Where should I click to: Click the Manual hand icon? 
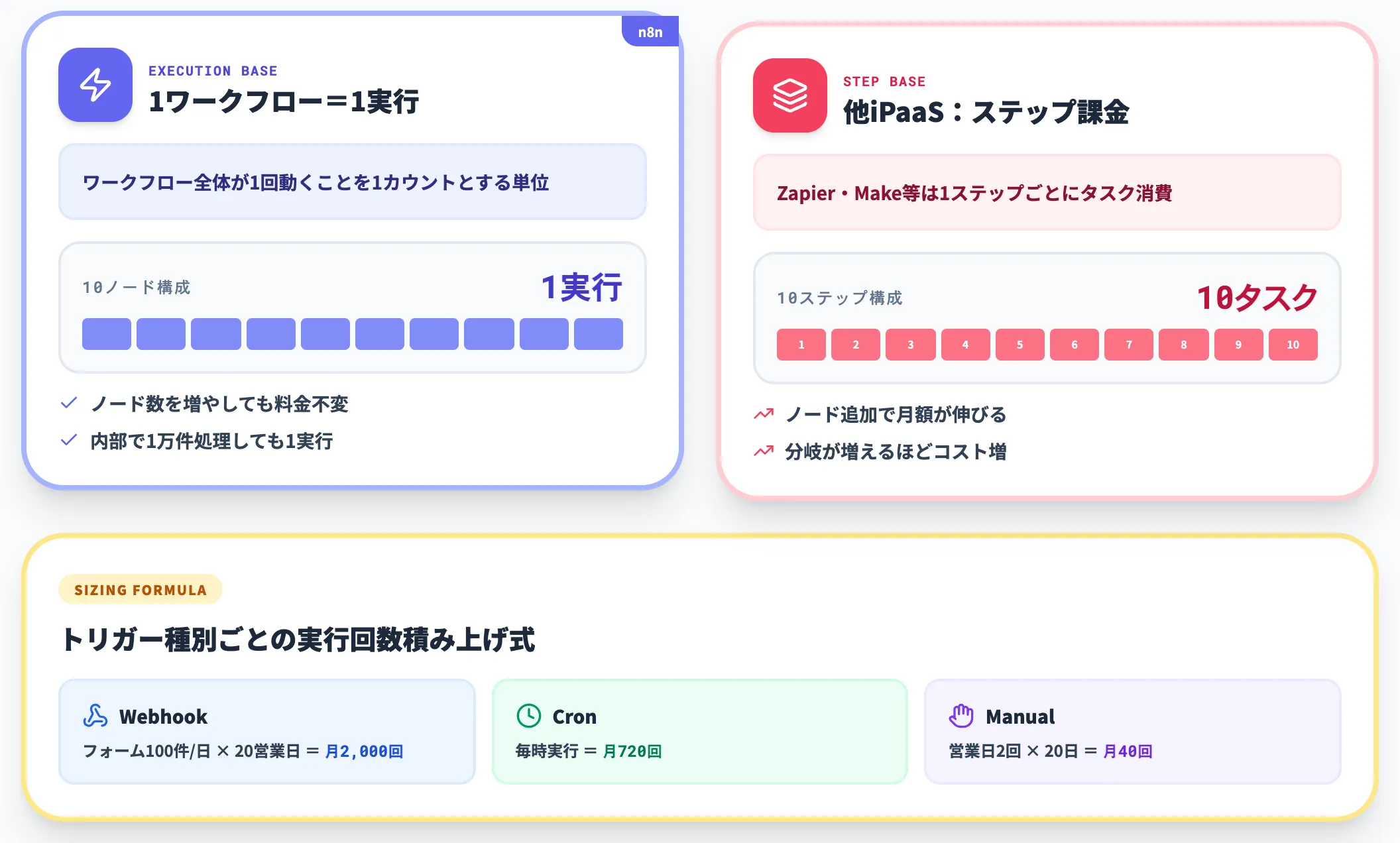[x=961, y=716]
